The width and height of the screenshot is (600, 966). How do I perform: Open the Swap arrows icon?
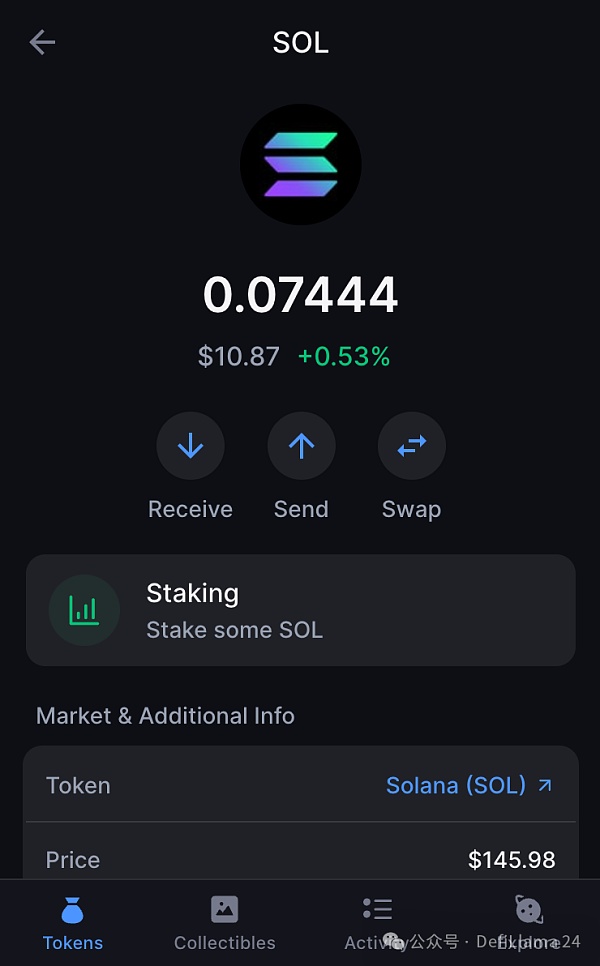(411, 445)
